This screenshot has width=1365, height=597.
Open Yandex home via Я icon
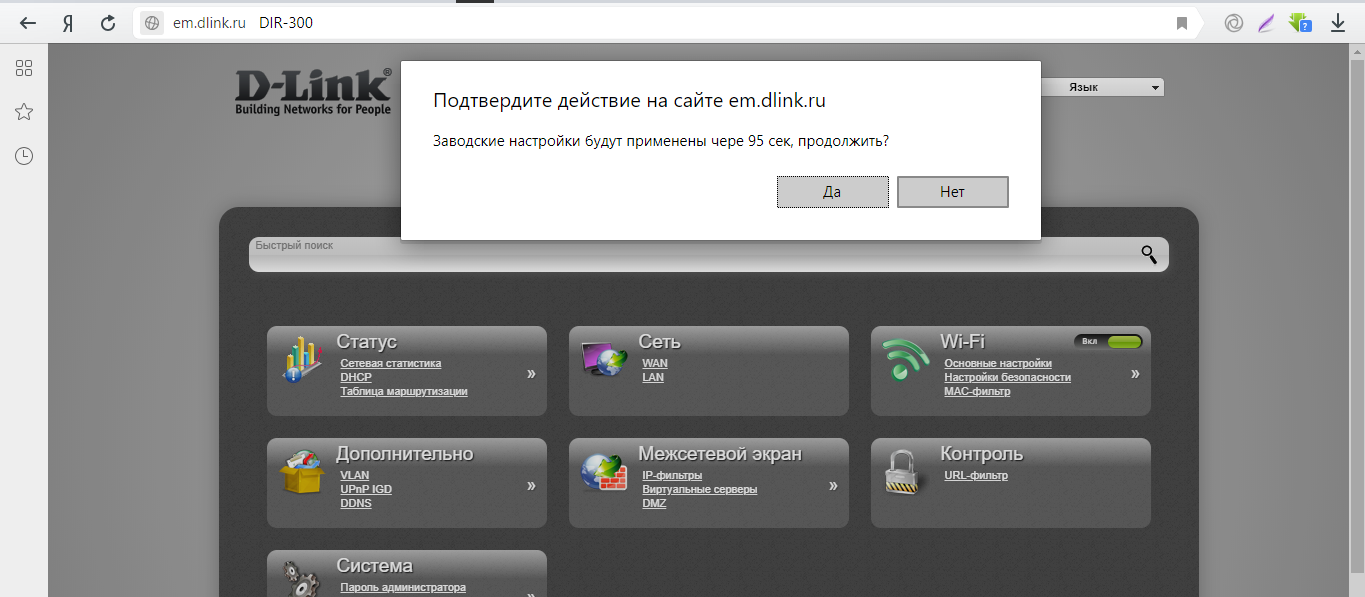pyautogui.click(x=68, y=23)
